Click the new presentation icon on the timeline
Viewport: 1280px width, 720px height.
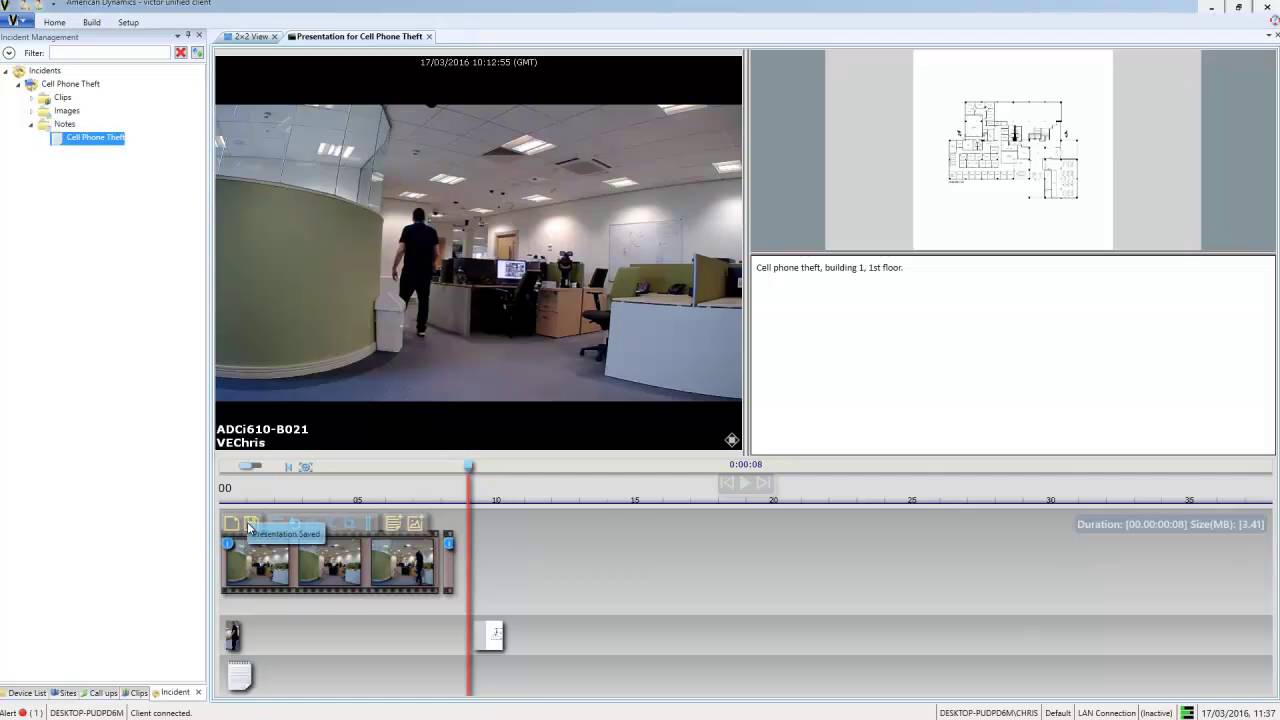click(x=231, y=523)
